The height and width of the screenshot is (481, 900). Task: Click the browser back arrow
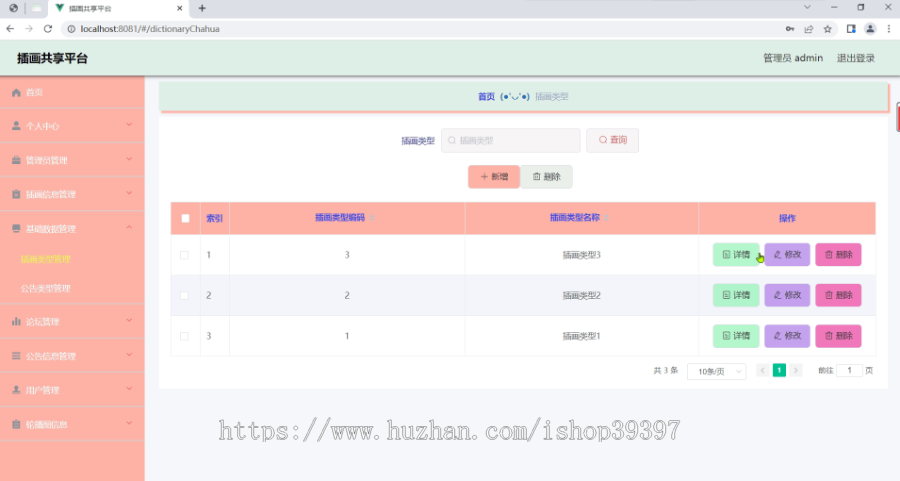(x=10, y=29)
